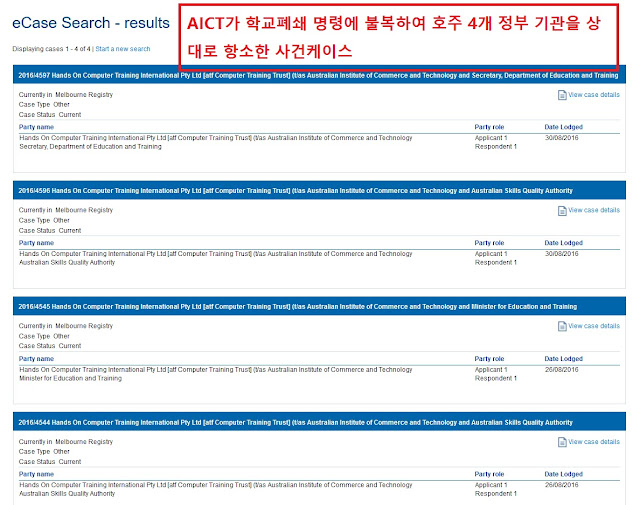Open 'View case details' for case 2016/4544
The image size is (640, 505).
594,442
